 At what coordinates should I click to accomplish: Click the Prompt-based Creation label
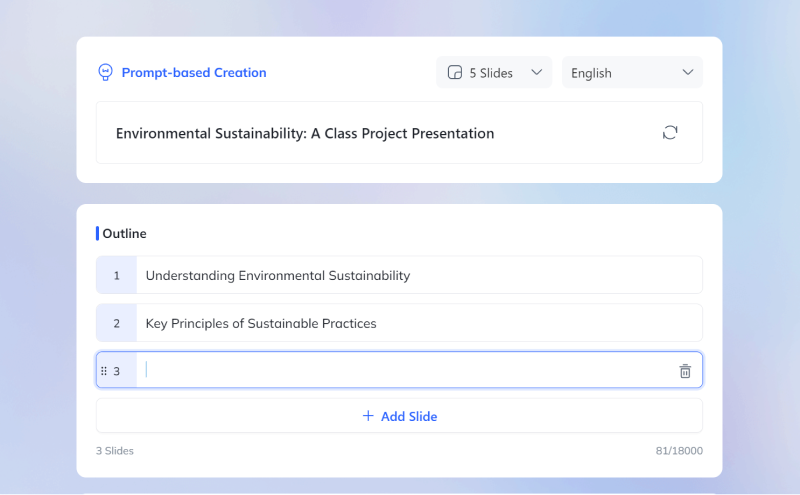point(194,73)
